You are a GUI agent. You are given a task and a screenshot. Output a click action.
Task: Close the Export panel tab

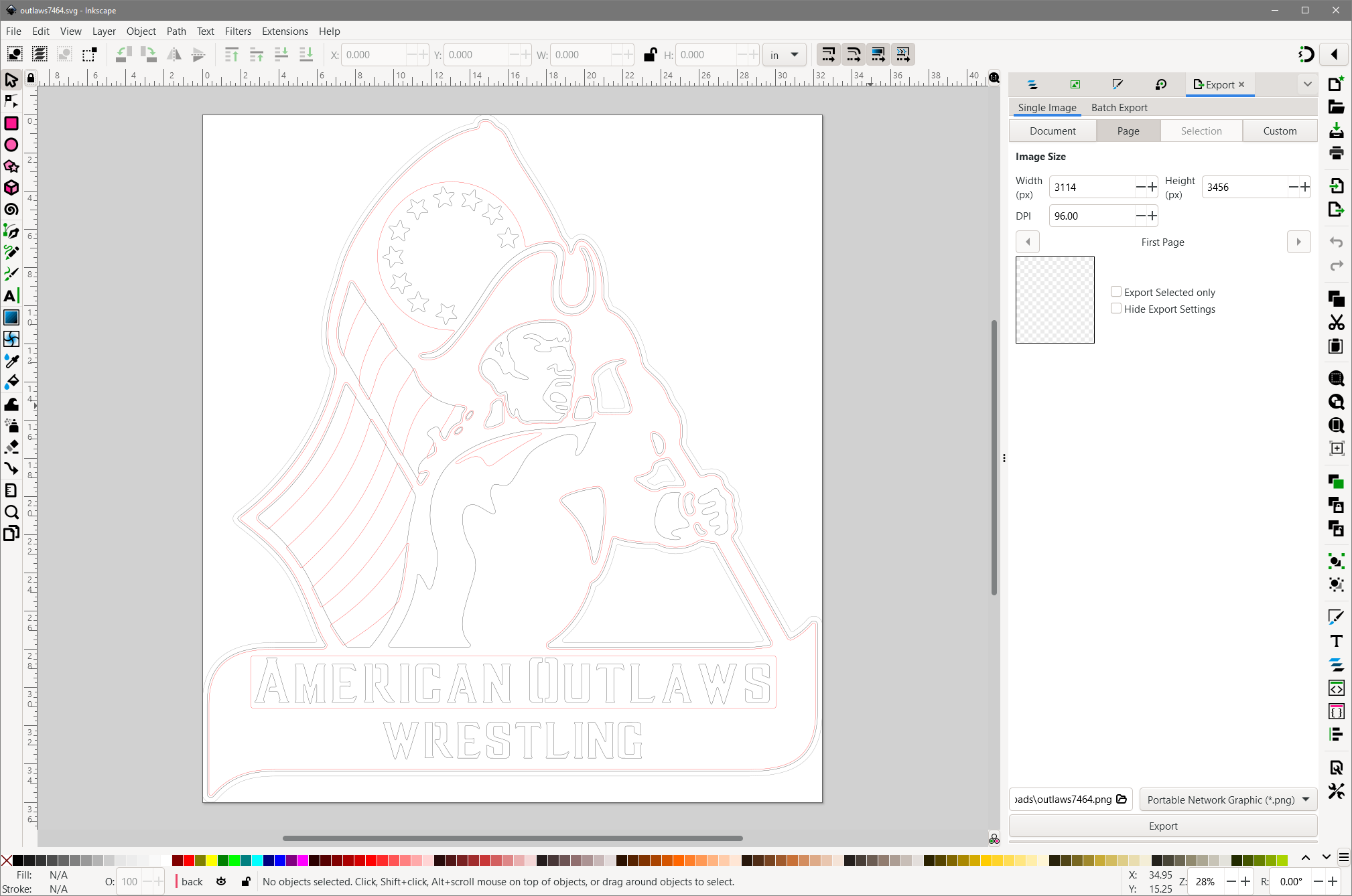pyautogui.click(x=1241, y=84)
